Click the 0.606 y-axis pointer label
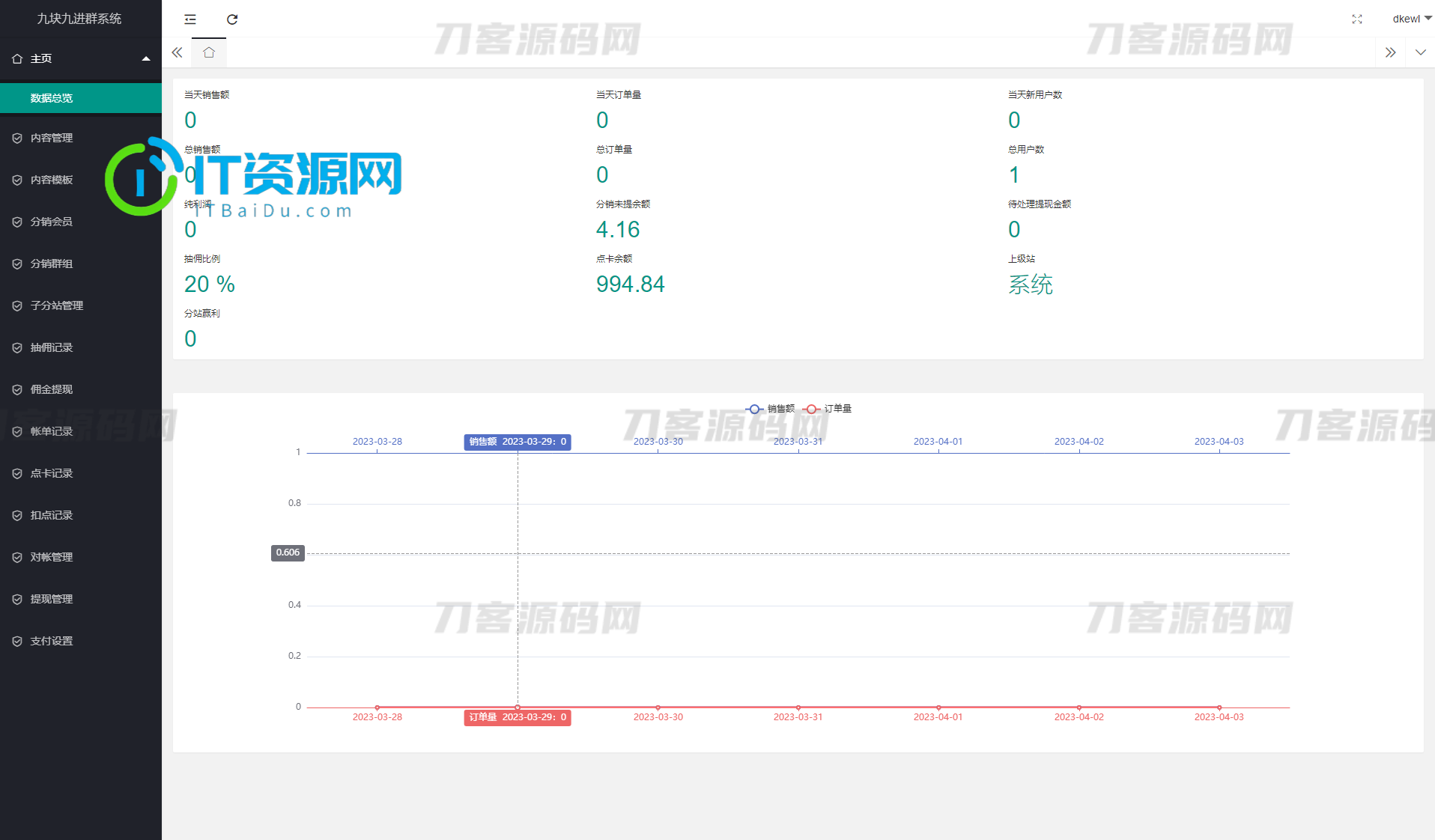Screen dimensions: 1435x840 point(288,553)
